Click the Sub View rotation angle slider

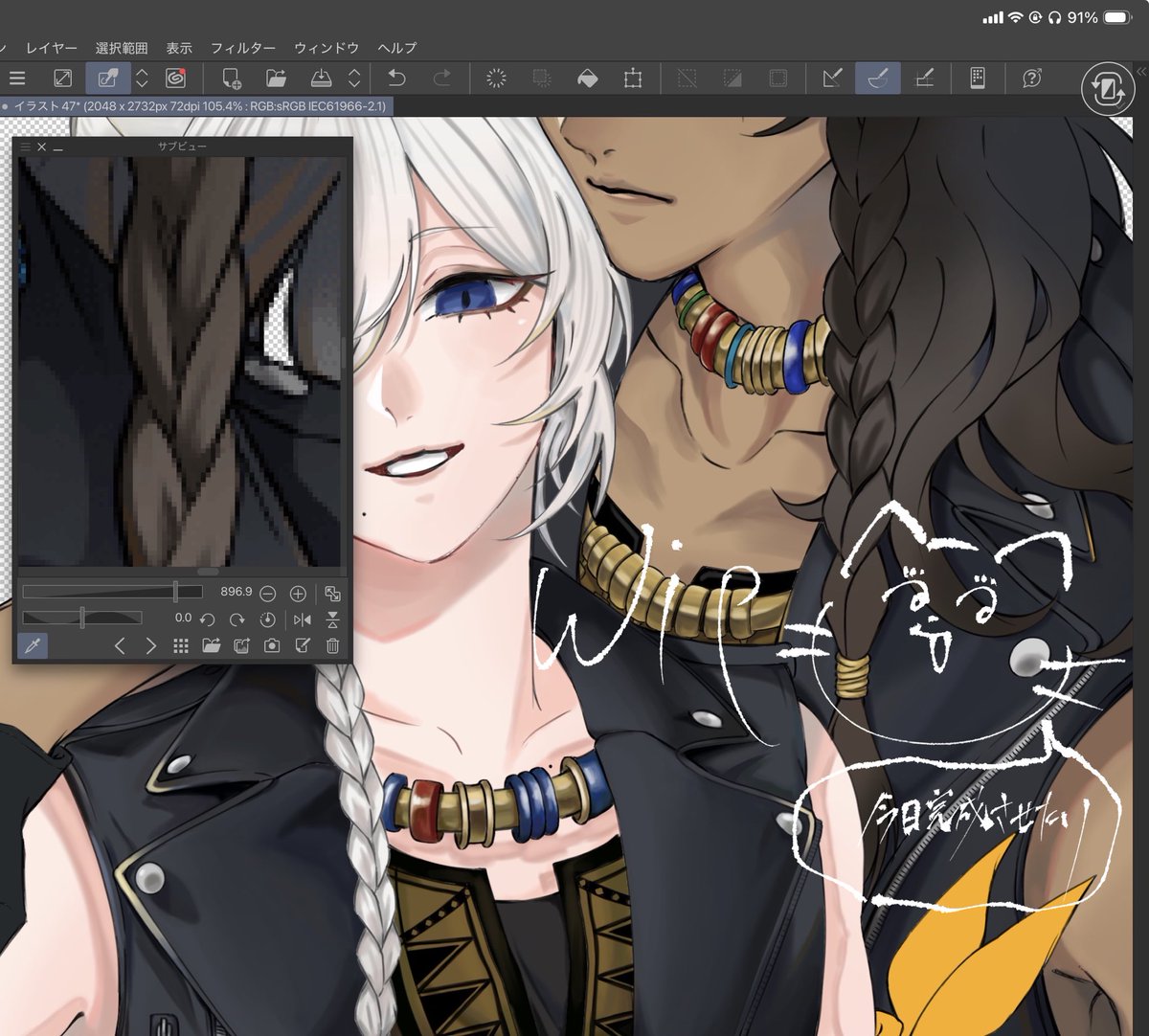[x=82, y=619]
